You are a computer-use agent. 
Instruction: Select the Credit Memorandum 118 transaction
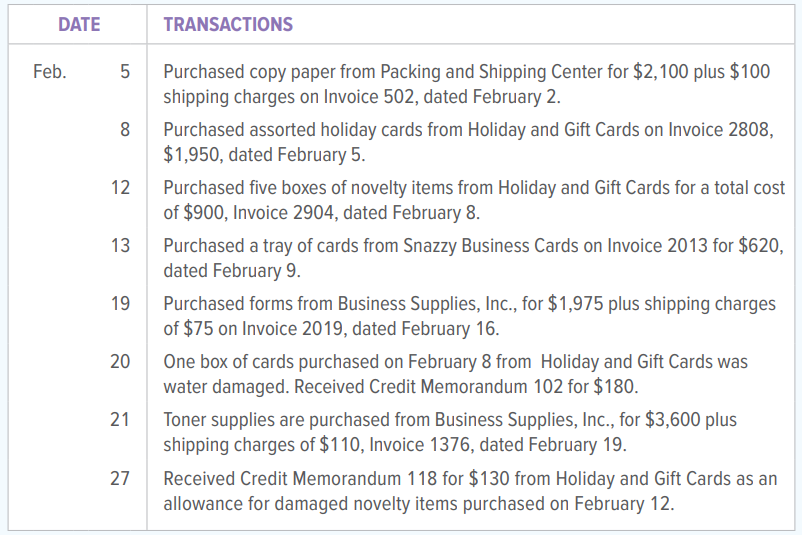pyautogui.click(x=470, y=491)
